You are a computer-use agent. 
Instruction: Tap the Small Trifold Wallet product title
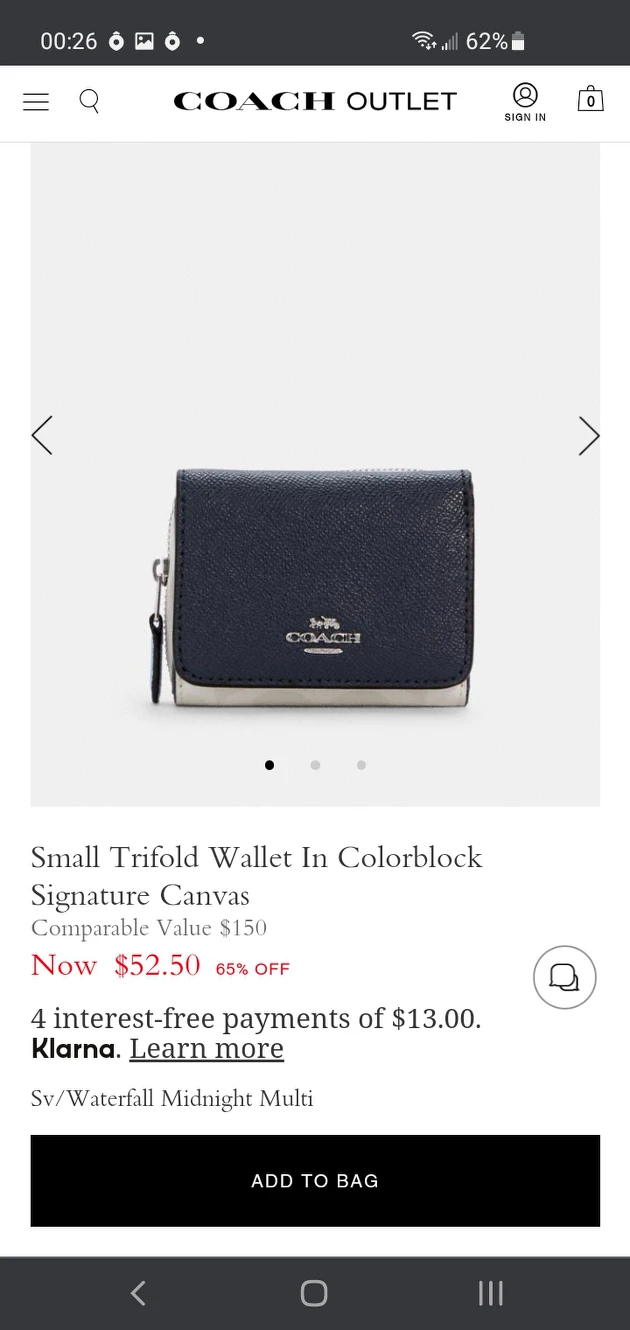tap(257, 876)
